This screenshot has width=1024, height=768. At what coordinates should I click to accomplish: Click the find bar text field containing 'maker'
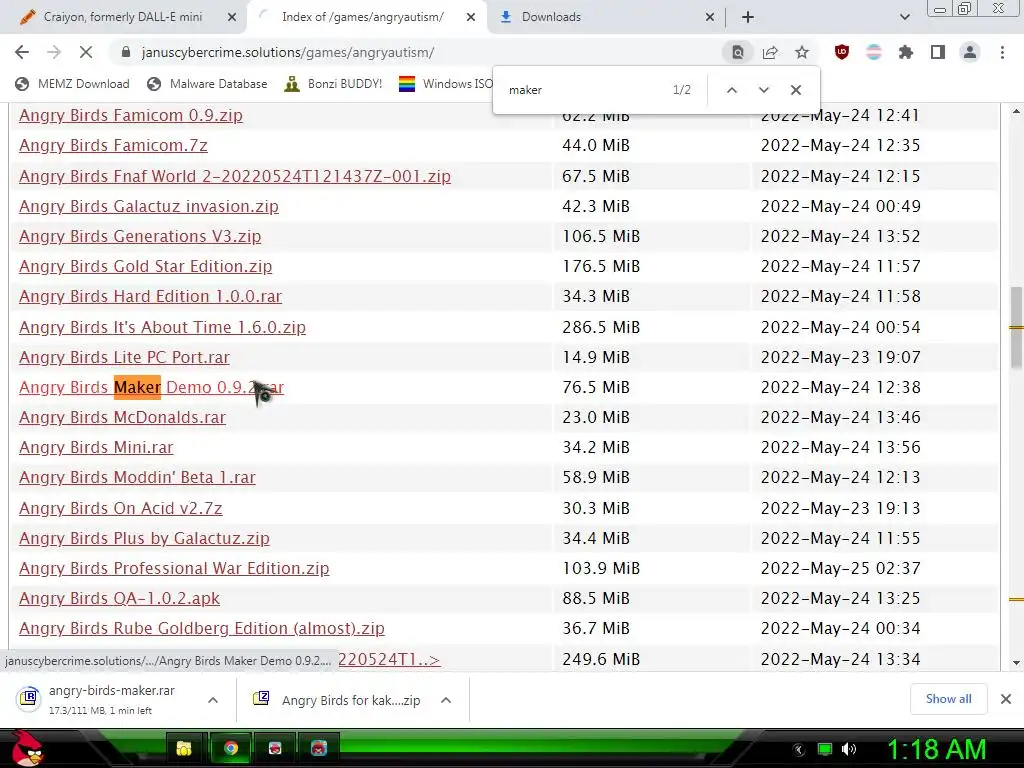(584, 90)
